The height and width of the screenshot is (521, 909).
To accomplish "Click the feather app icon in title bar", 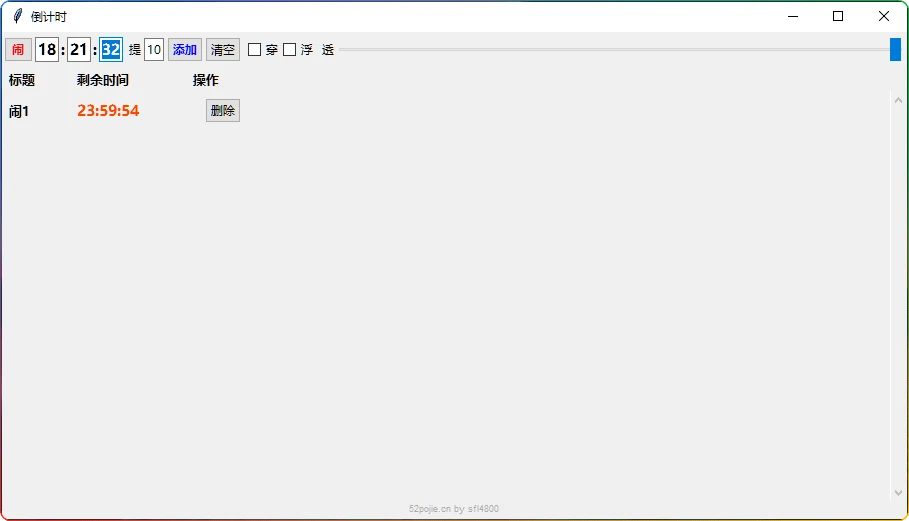I will pos(17,16).
